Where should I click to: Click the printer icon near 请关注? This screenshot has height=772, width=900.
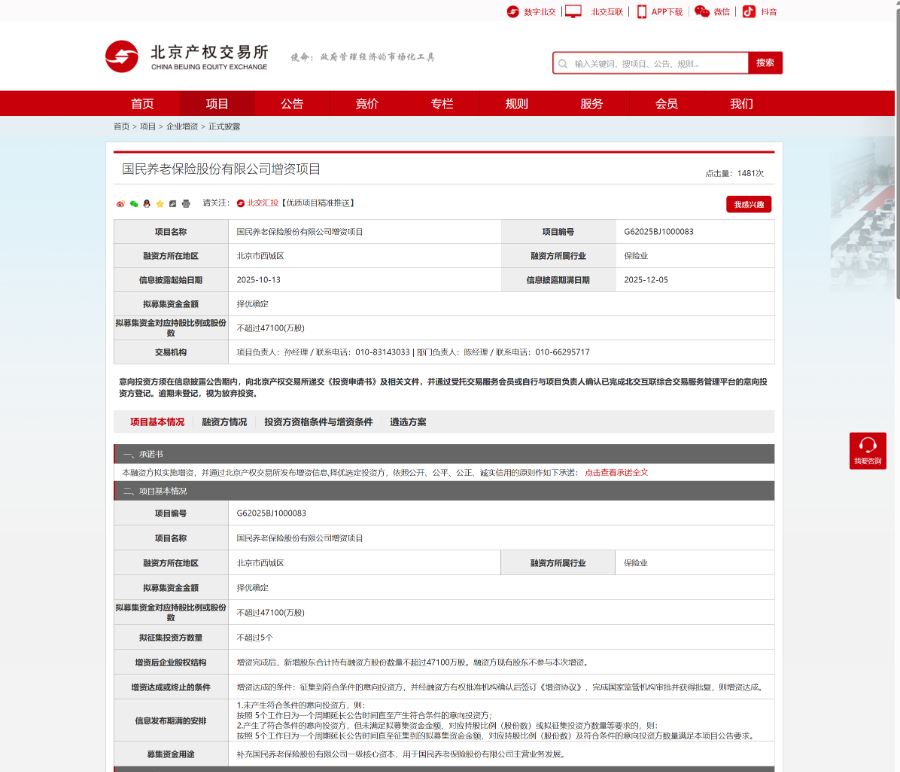point(185,204)
